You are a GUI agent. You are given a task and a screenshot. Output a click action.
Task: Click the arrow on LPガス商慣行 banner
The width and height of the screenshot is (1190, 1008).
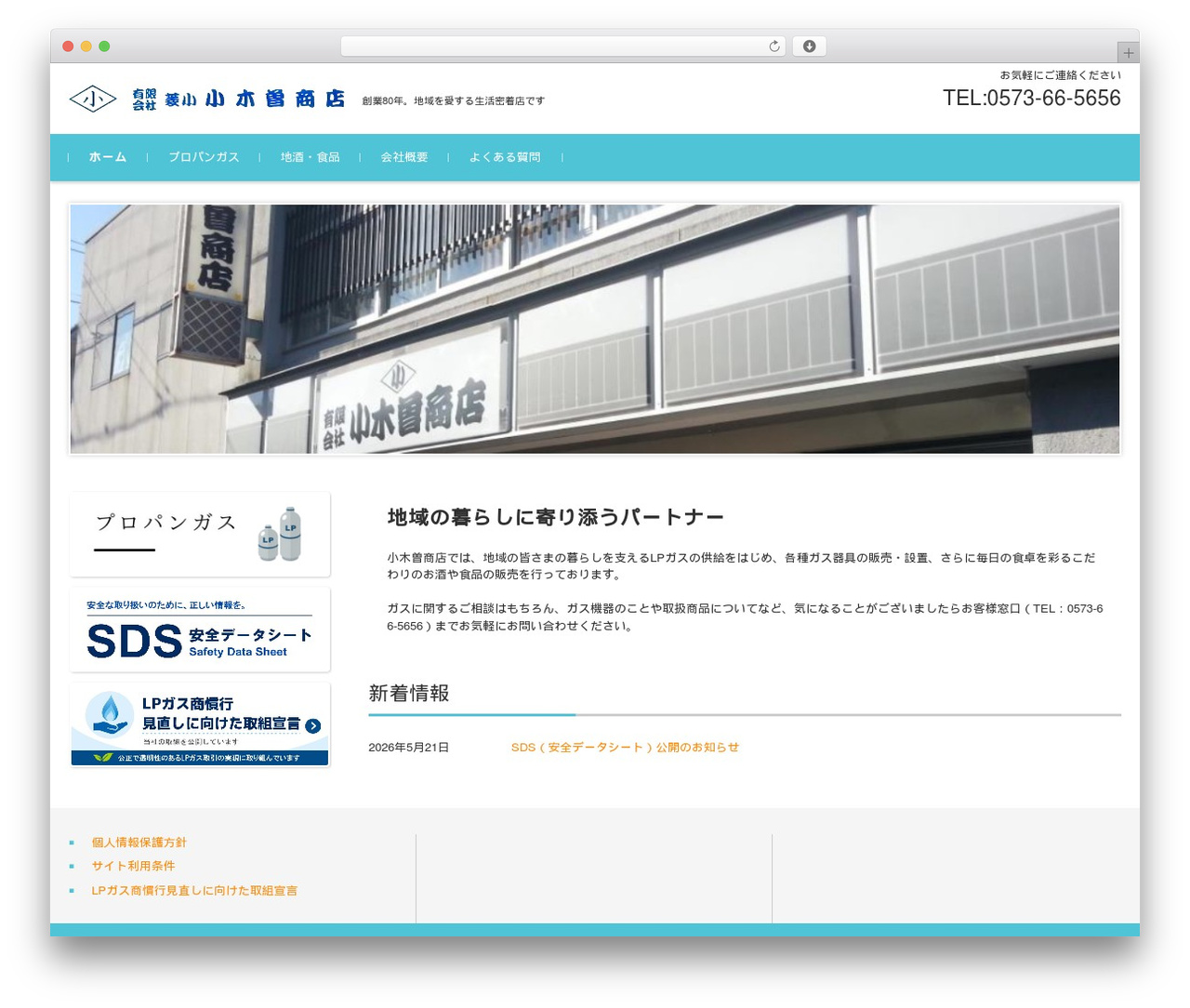pyautogui.click(x=313, y=726)
